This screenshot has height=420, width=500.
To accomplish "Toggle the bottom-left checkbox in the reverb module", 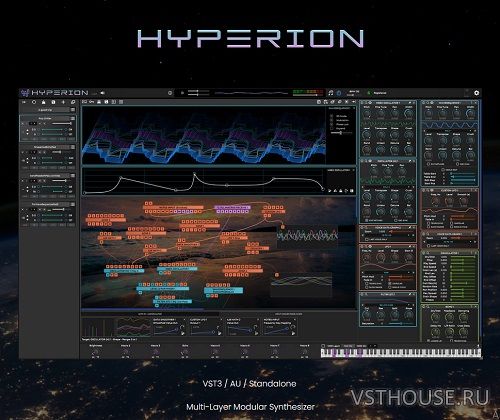I will coord(429,340).
